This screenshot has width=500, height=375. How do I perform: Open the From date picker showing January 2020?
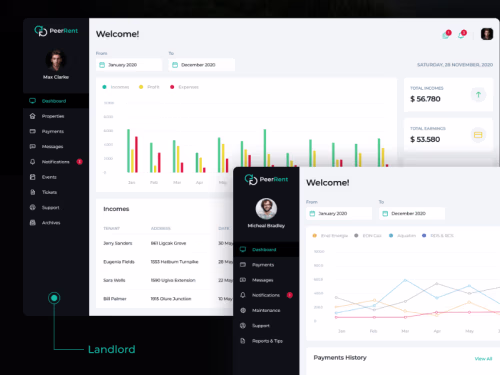(x=129, y=65)
